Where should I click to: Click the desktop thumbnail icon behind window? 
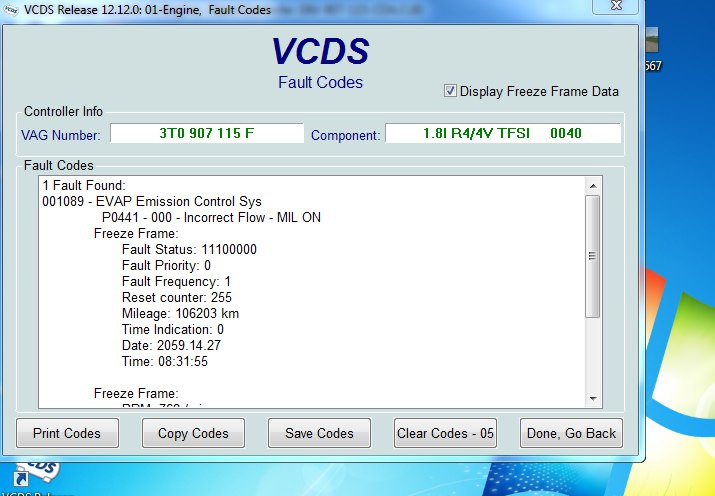[x=652, y=40]
